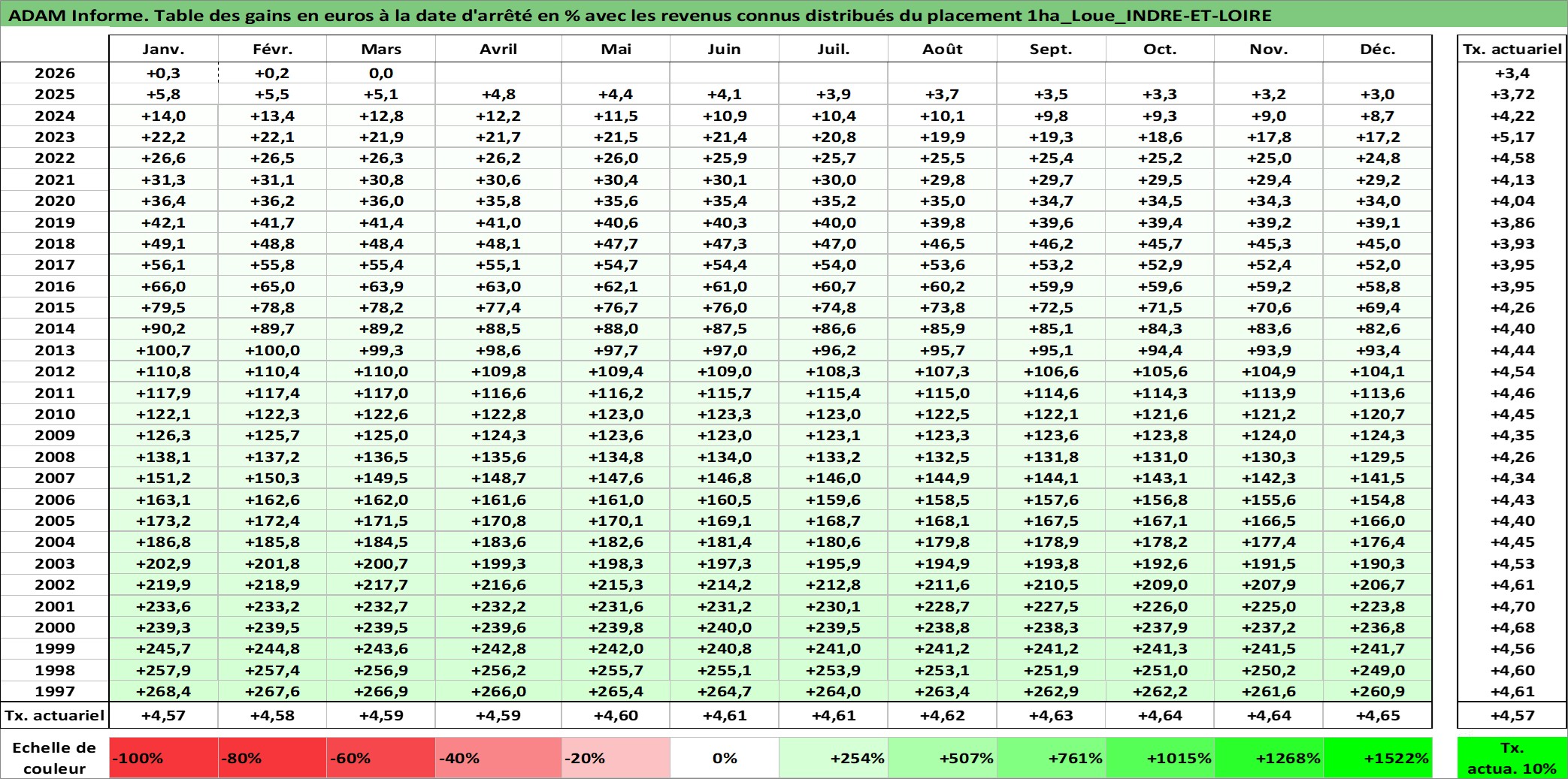Click the '+202,9' cell in the 2003 row

click(163, 563)
